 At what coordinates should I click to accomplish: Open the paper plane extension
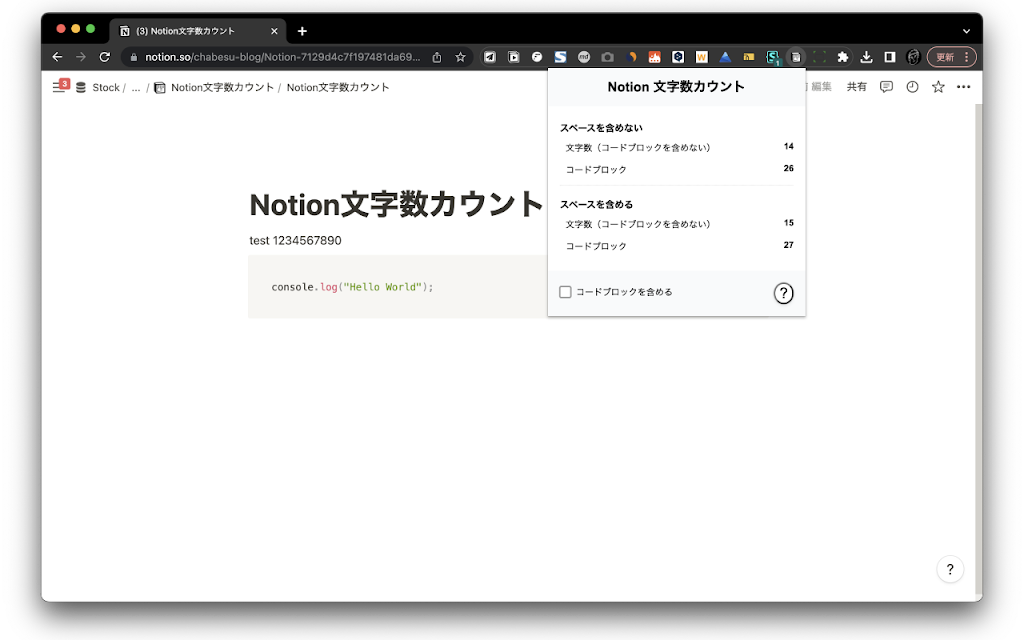(x=490, y=57)
